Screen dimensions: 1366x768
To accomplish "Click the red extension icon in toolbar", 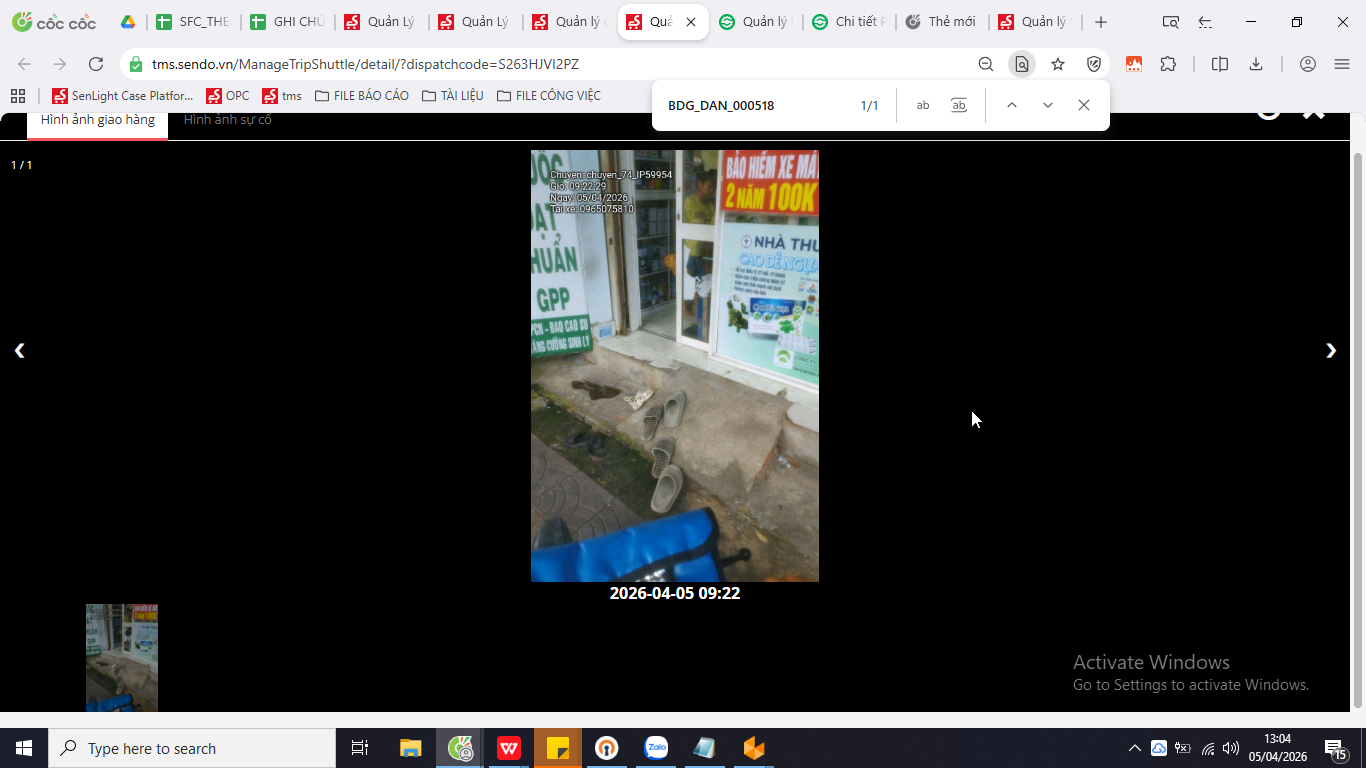I will point(1134,64).
